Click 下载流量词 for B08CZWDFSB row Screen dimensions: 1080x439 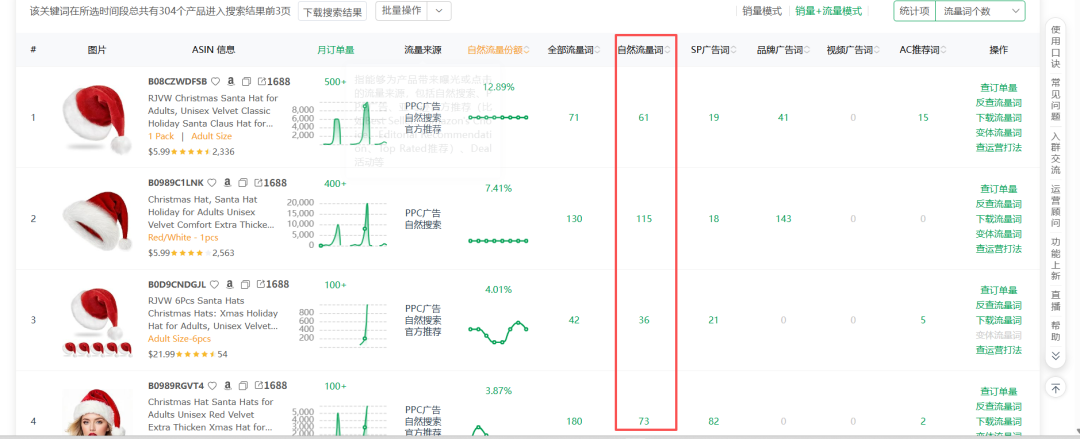point(999,118)
